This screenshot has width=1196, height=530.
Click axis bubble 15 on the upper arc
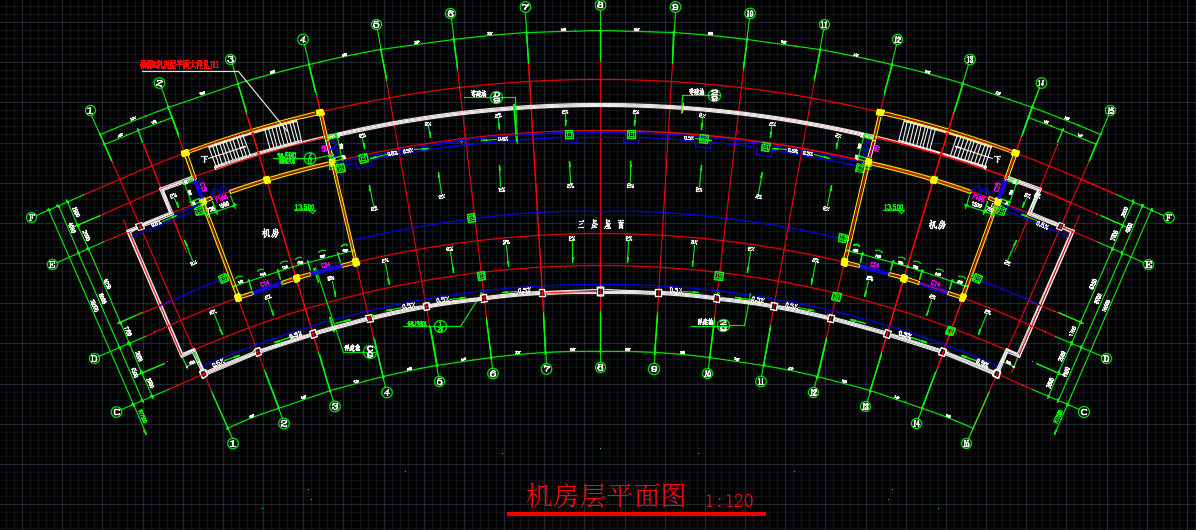coord(1111,111)
